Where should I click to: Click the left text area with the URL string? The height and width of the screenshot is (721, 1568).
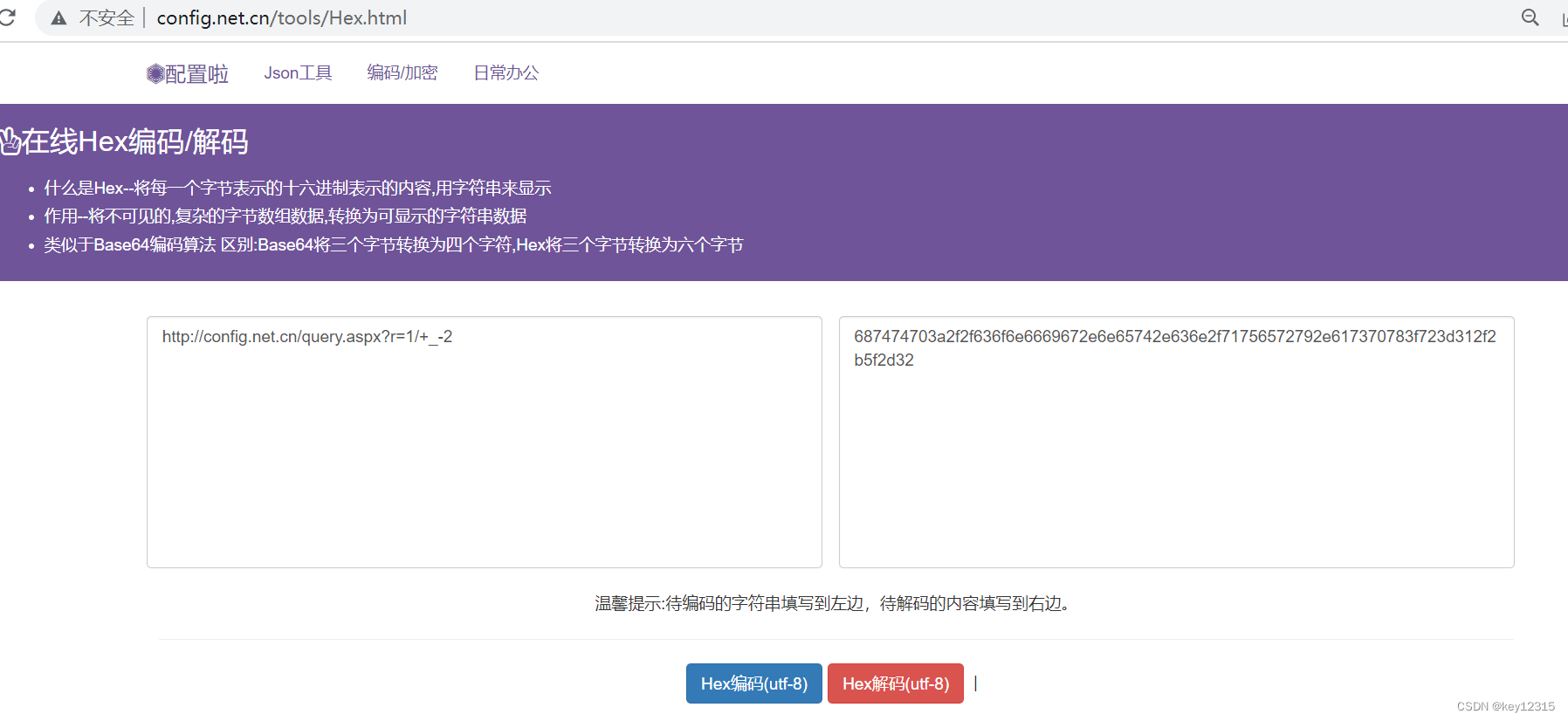(485, 442)
